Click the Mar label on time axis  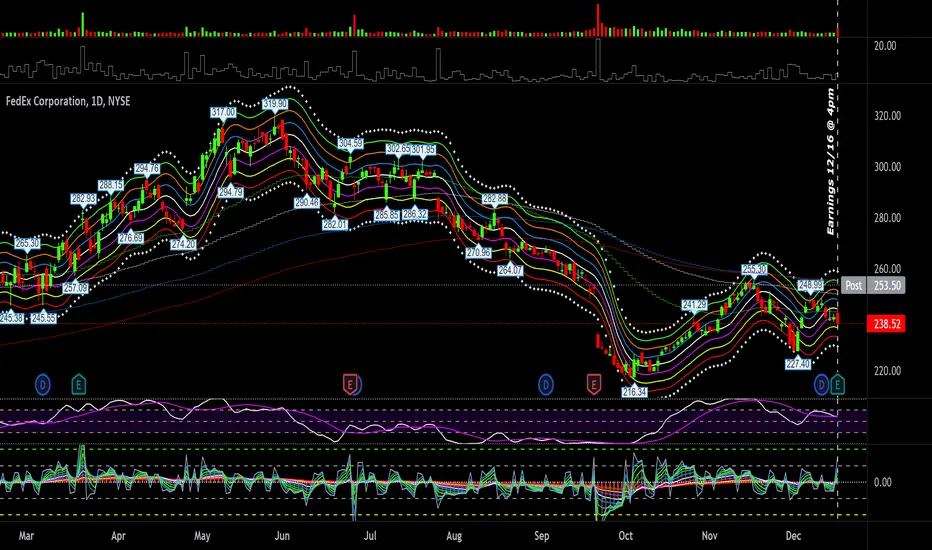(x=26, y=536)
